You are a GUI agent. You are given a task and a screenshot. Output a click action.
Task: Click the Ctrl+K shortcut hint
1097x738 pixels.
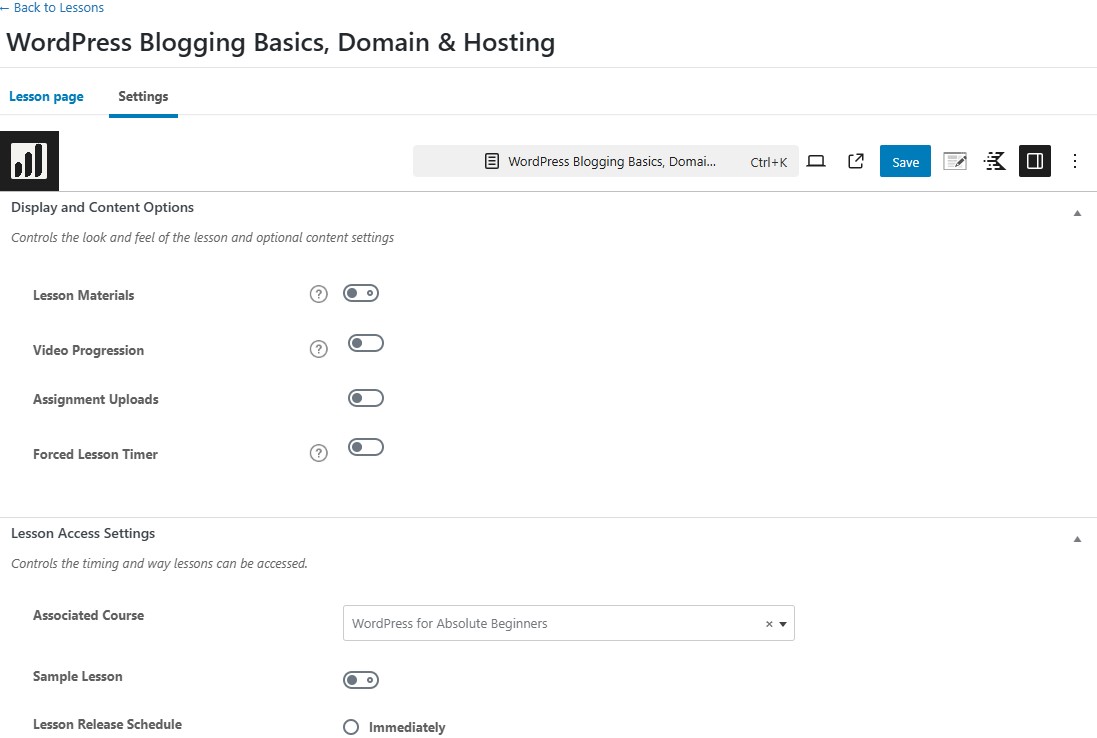tap(768, 162)
